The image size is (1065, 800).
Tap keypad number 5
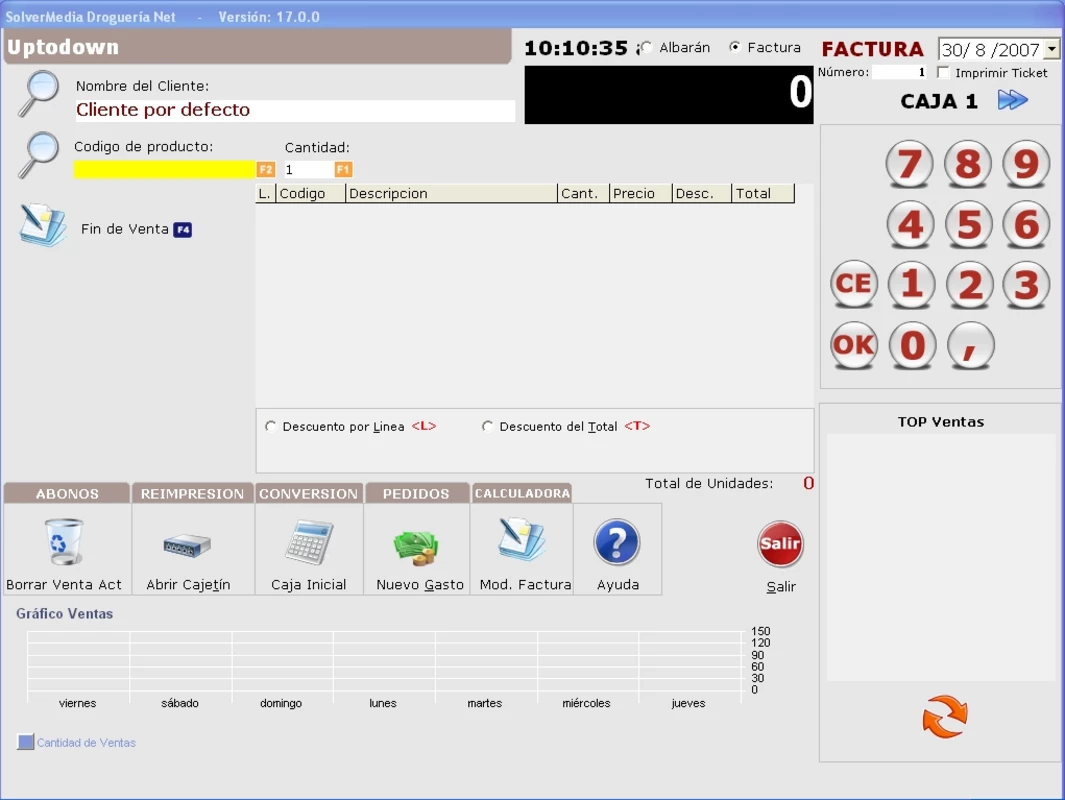tap(969, 224)
